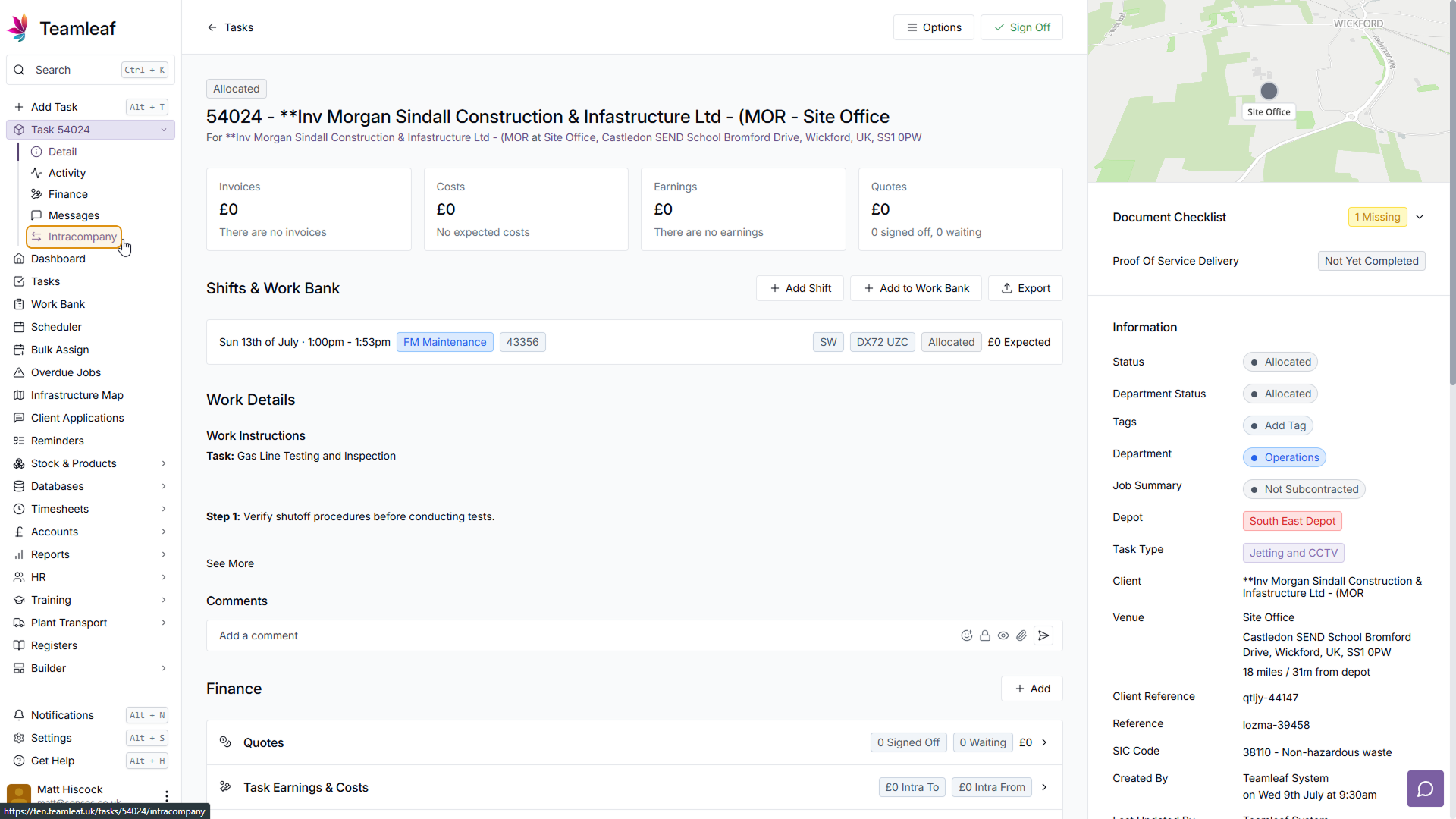Click the Site Office map marker
Viewport: 1456px width, 819px height.
[1269, 91]
